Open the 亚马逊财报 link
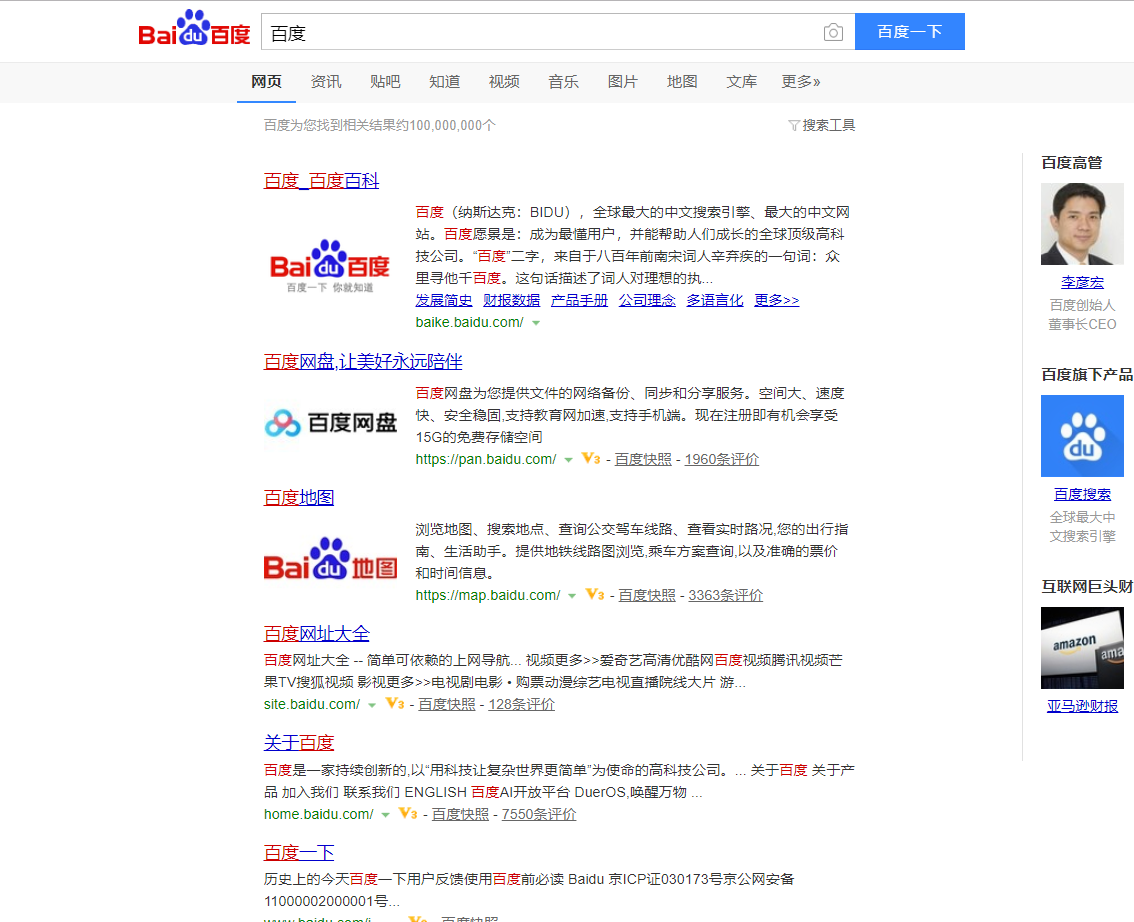Screen dimensions: 1134x922 1083,706
